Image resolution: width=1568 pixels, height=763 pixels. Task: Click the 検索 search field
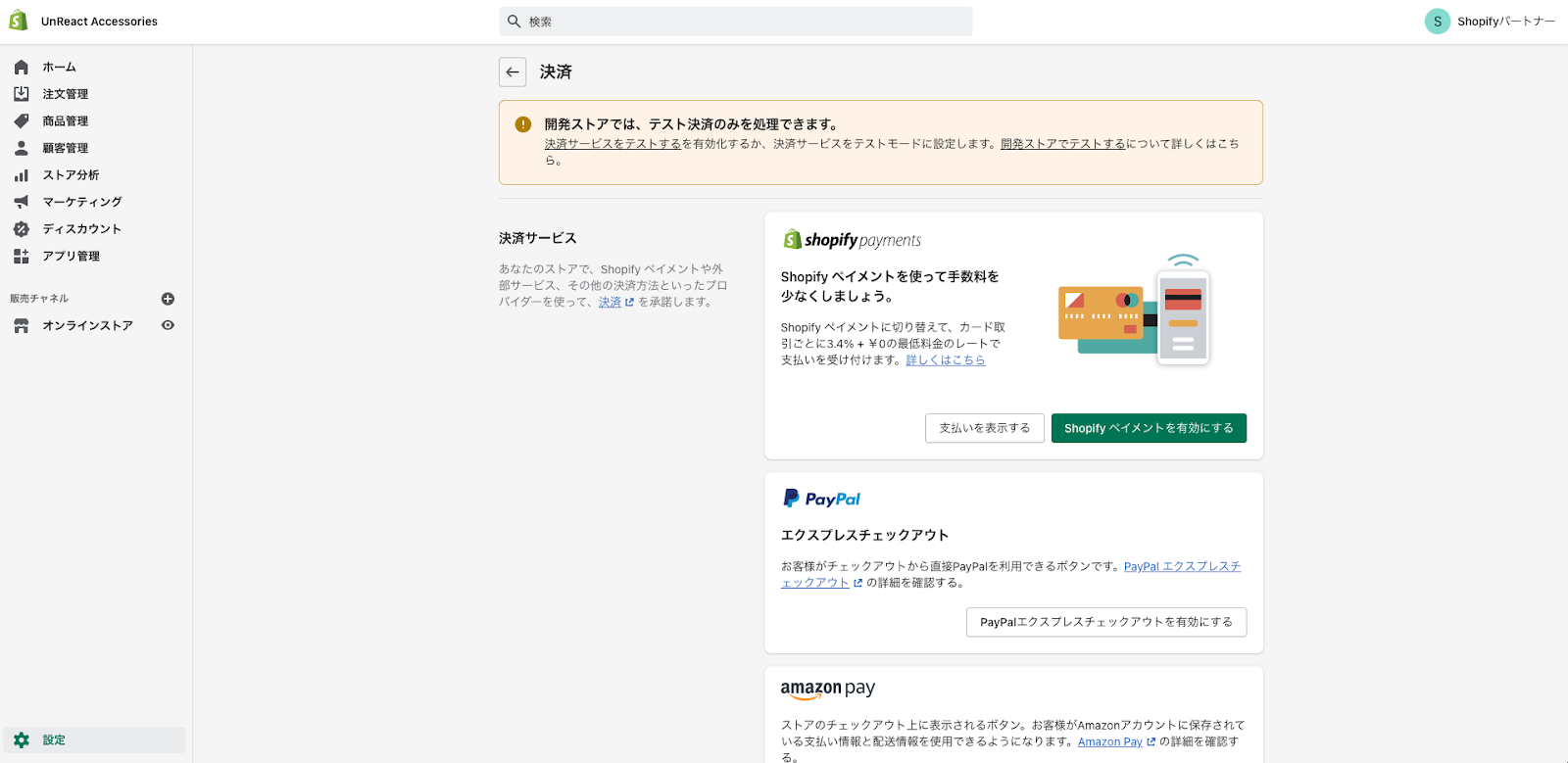click(736, 22)
